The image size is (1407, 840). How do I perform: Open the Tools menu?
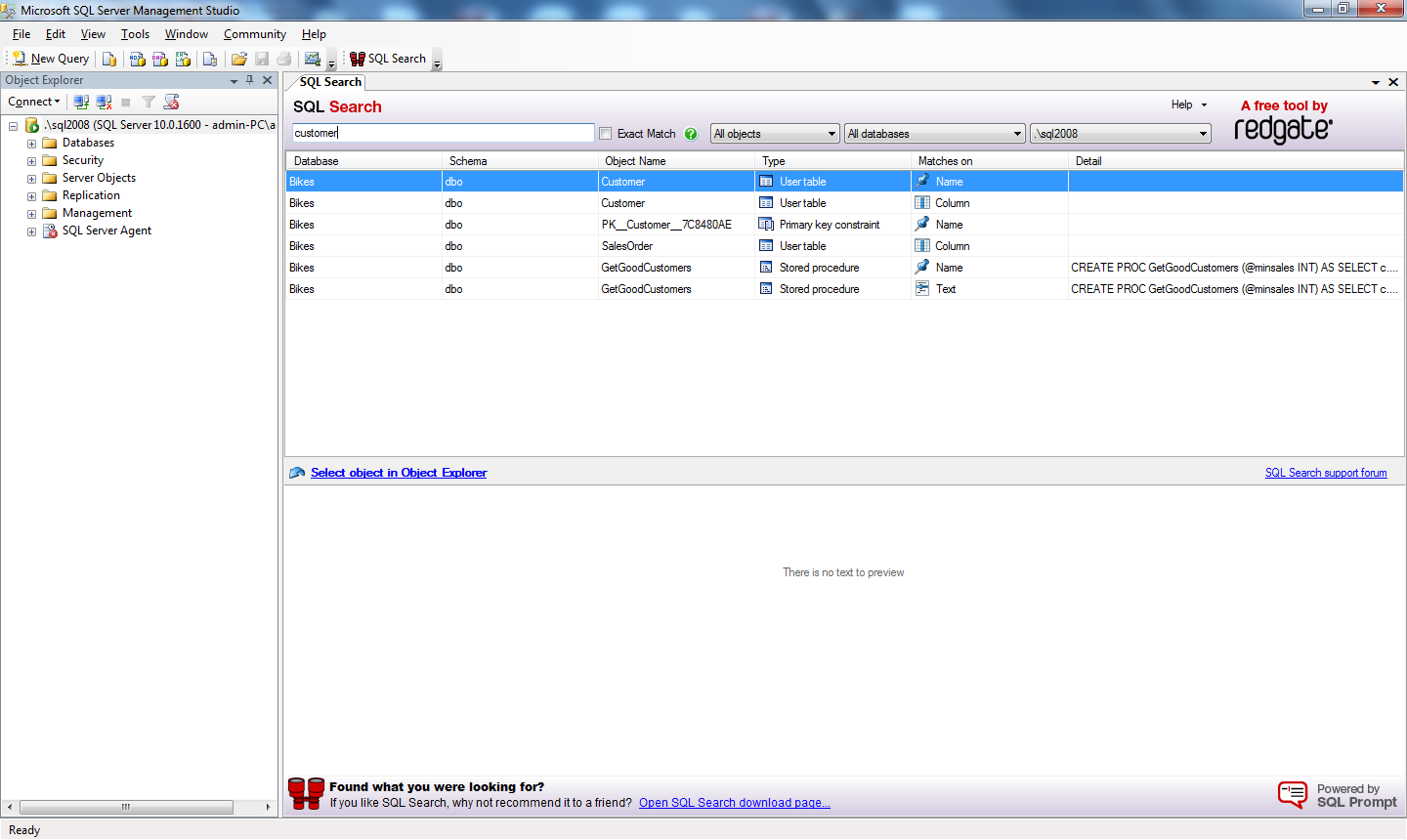tap(135, 34)
